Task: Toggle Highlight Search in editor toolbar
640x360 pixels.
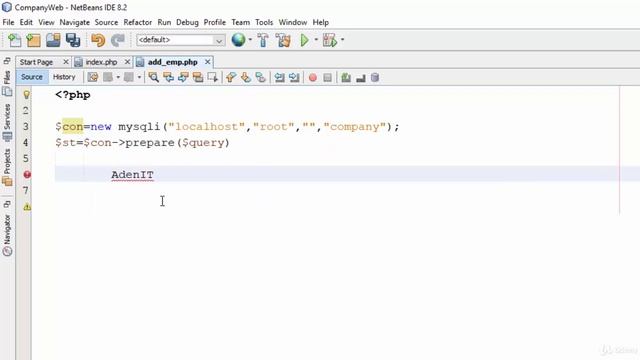Action: 198,77
